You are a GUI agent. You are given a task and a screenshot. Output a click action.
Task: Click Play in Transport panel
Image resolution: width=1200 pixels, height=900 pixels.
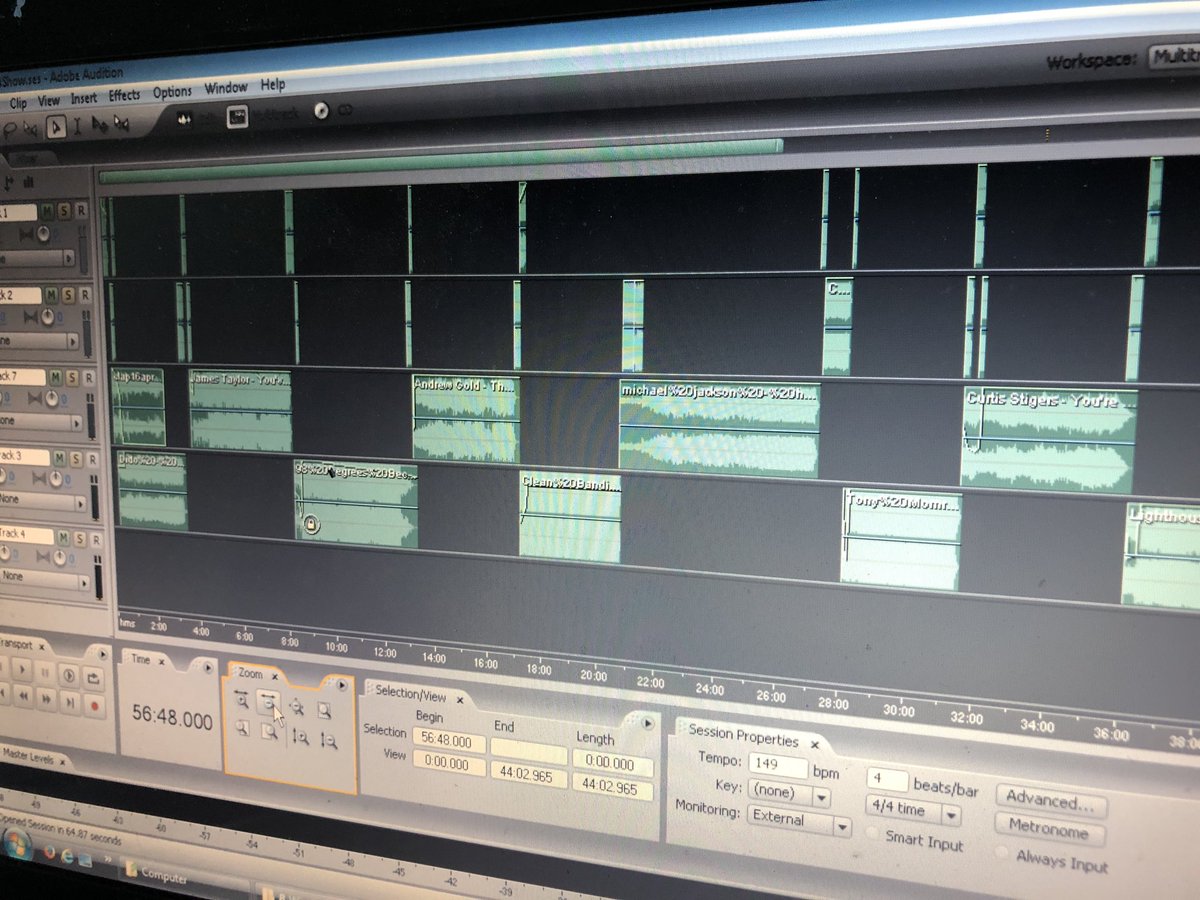tap(22, 669)
